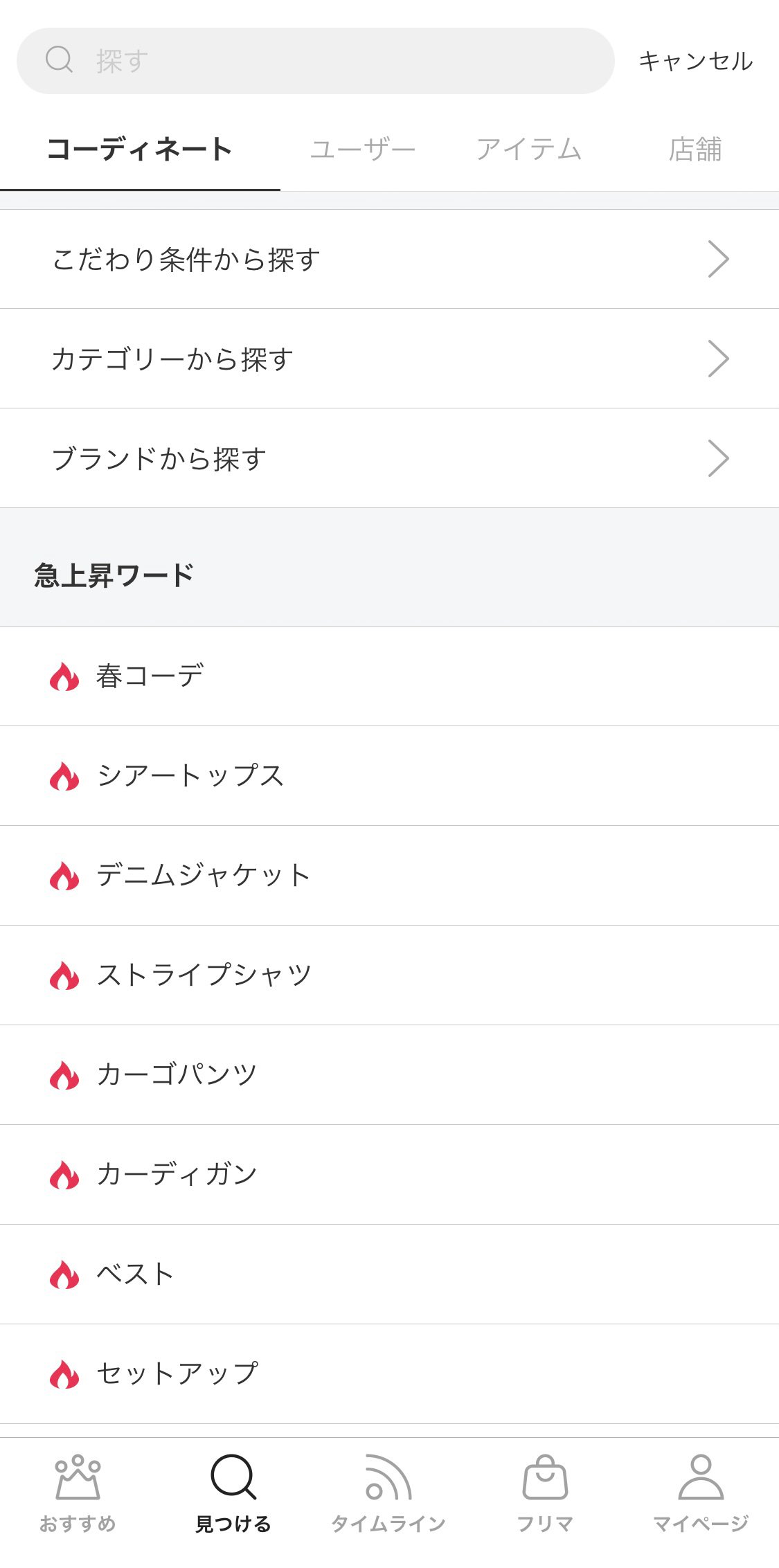Open the フリマ shopping bag icon

[x=545, y=1477]
